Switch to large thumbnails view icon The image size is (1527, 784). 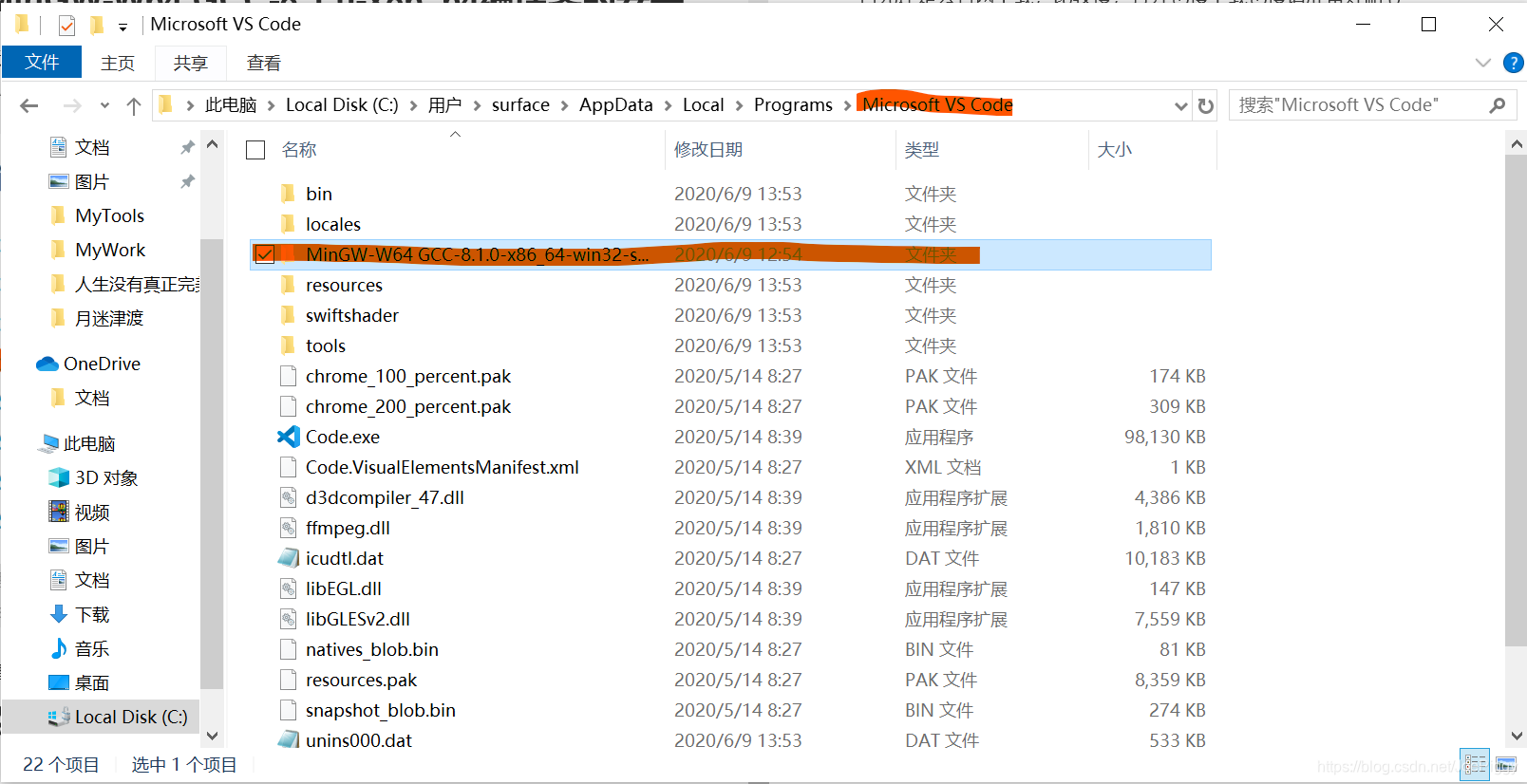pos(1506,764)
